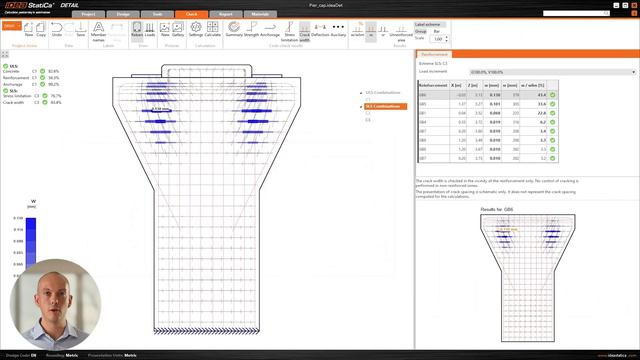
Task: Open the Load increment dropdown
Action: 553,72
